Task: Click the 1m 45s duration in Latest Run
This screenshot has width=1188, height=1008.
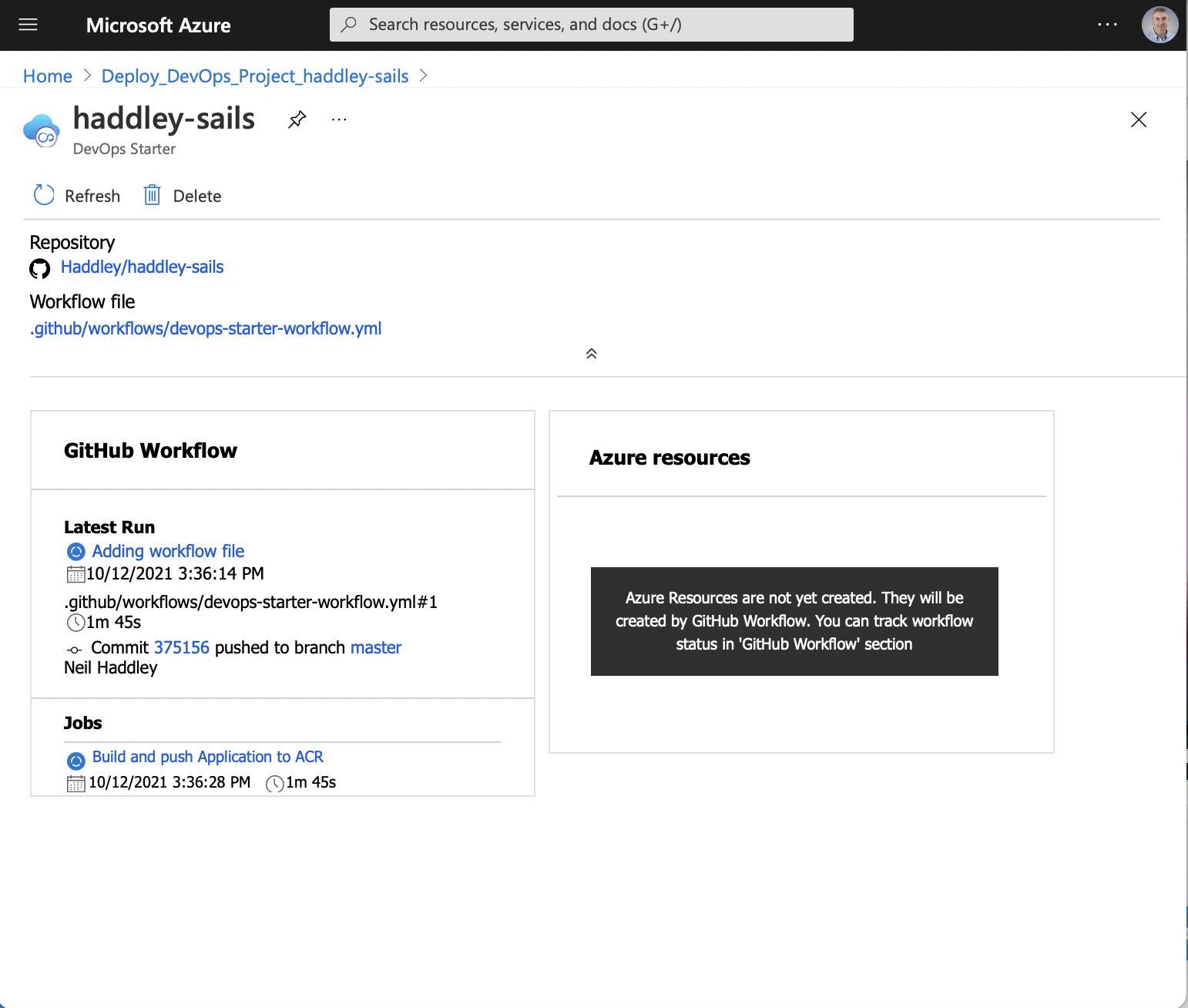Action: (114, 622)
